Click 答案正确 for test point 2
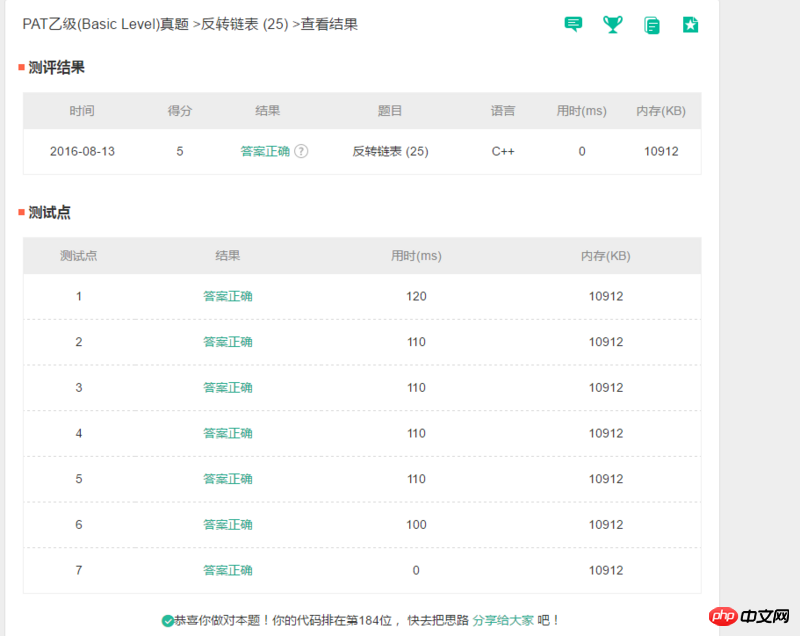The height and width of the screenshot is (636, 800). pyautogui.click(x=228, y=342)
